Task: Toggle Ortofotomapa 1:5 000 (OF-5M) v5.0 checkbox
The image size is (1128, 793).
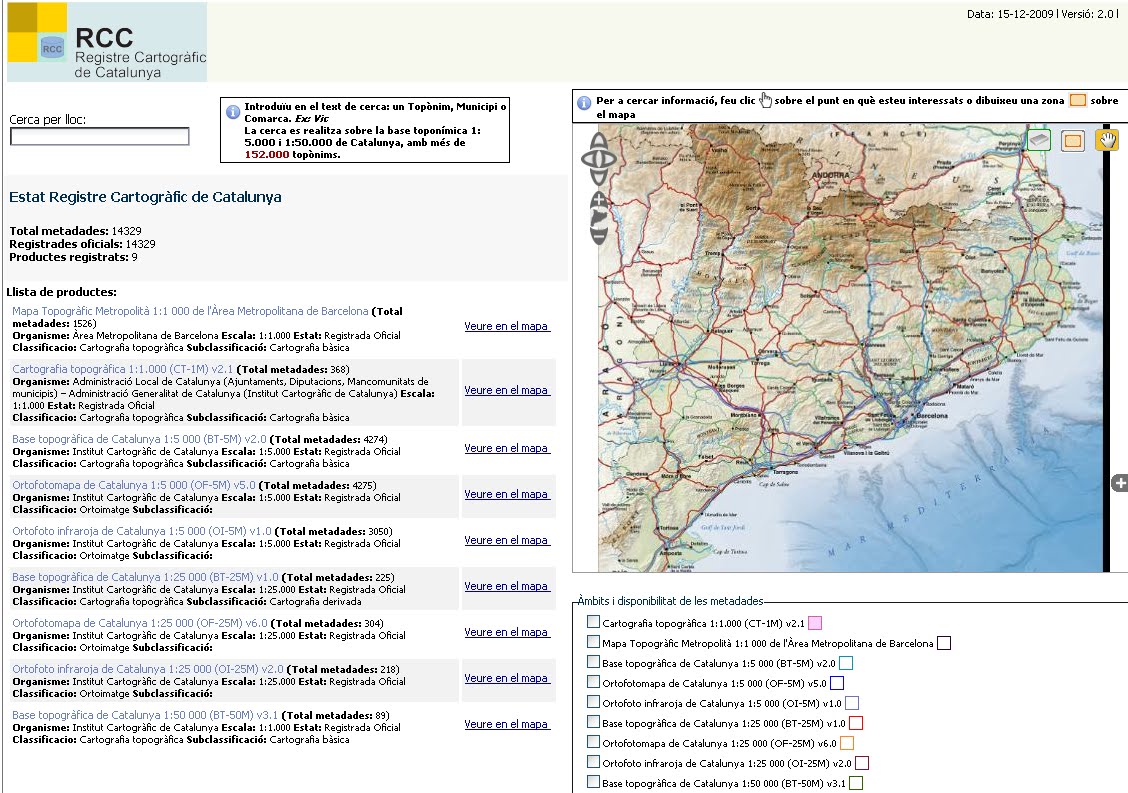Action: [593, 681]
